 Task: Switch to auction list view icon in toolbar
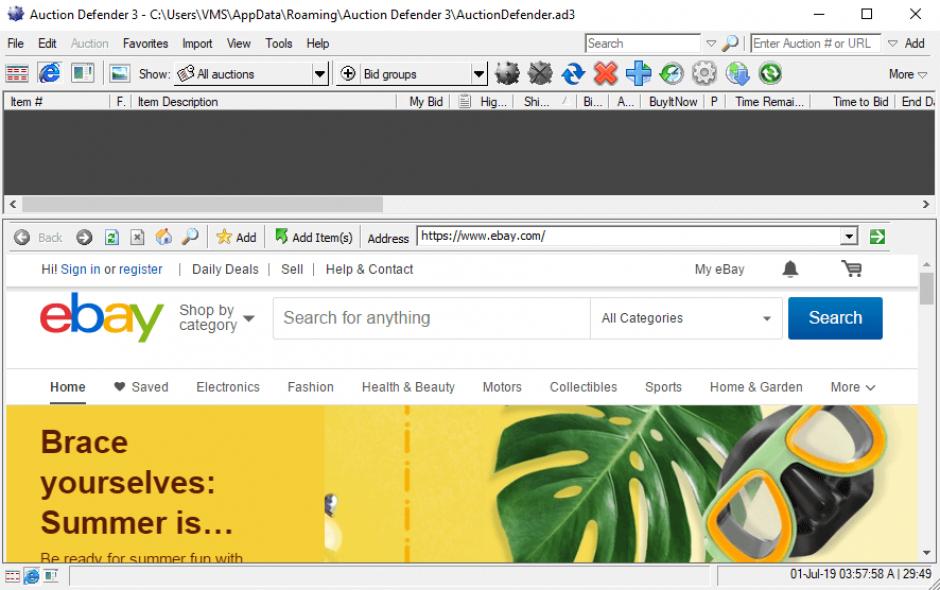(x=17, y=74)
